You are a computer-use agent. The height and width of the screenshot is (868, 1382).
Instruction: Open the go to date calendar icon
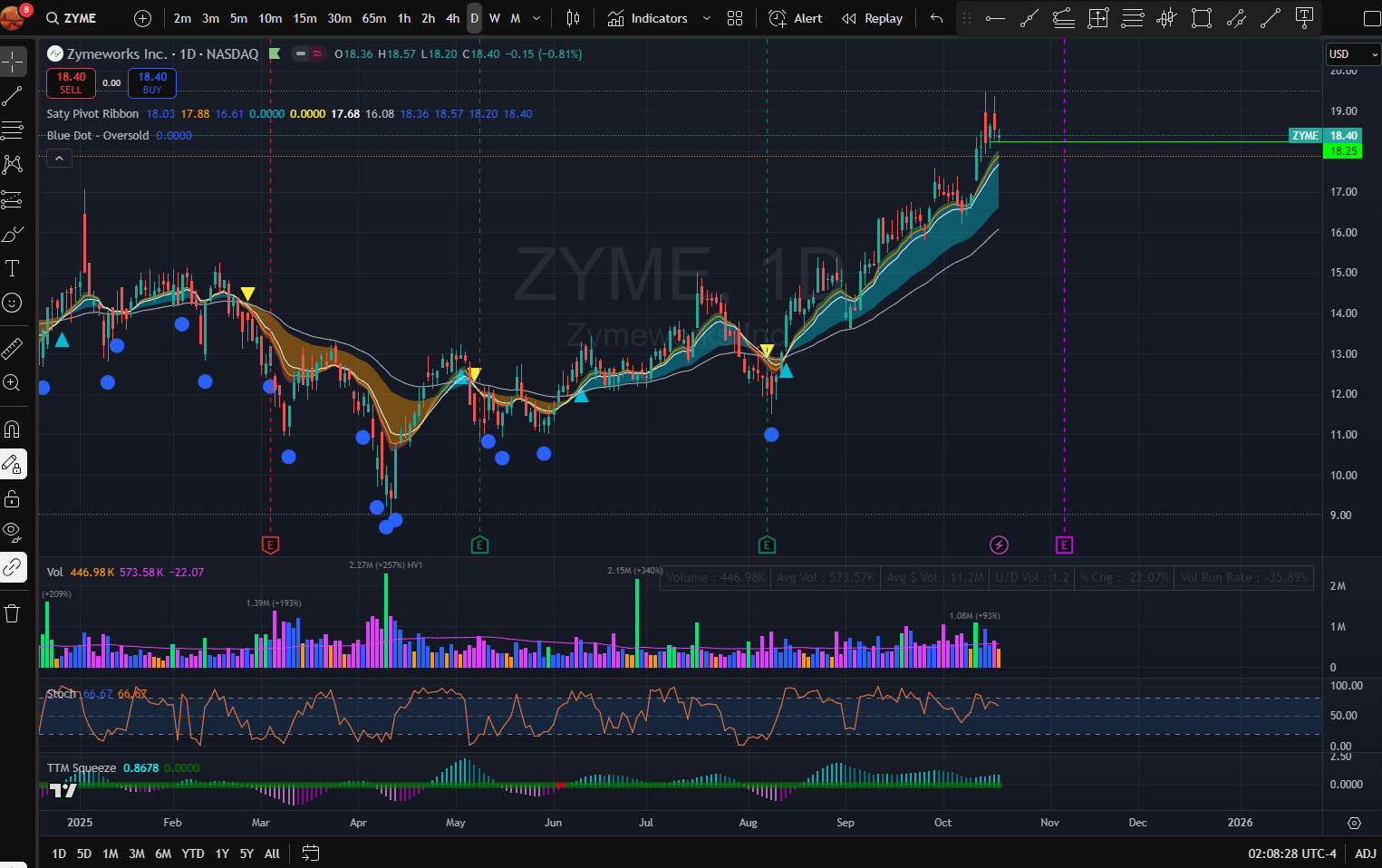[x=310, y=853]
